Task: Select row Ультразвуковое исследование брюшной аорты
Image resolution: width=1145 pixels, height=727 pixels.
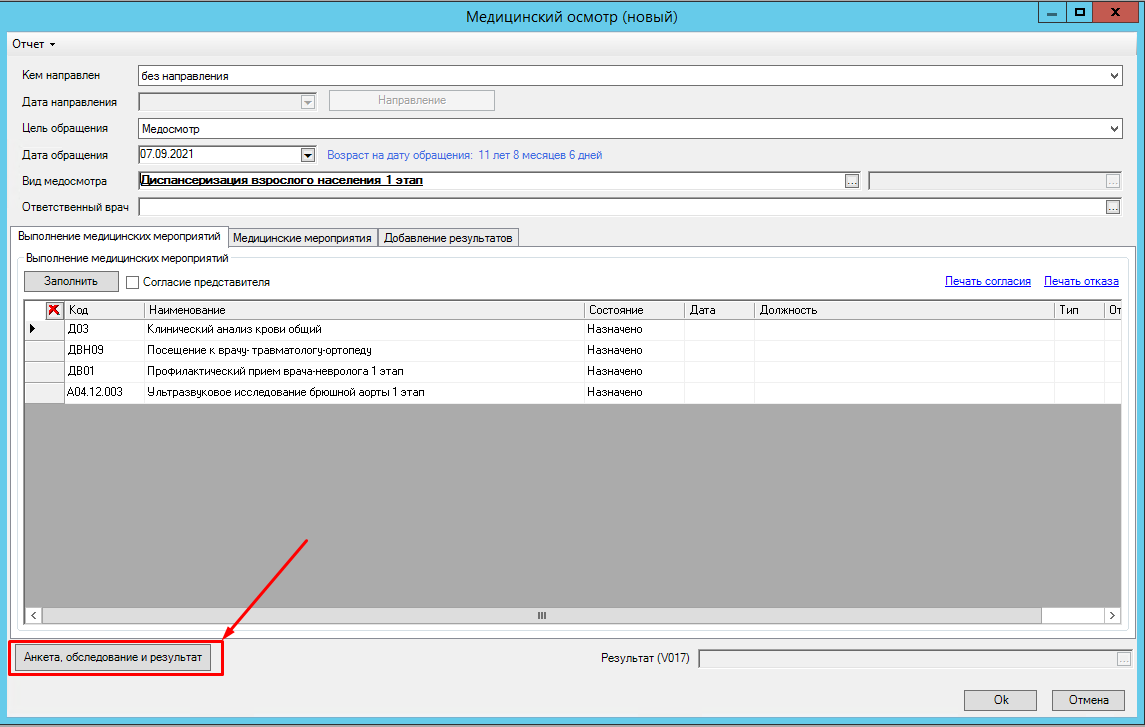Action: pos(572,393)
